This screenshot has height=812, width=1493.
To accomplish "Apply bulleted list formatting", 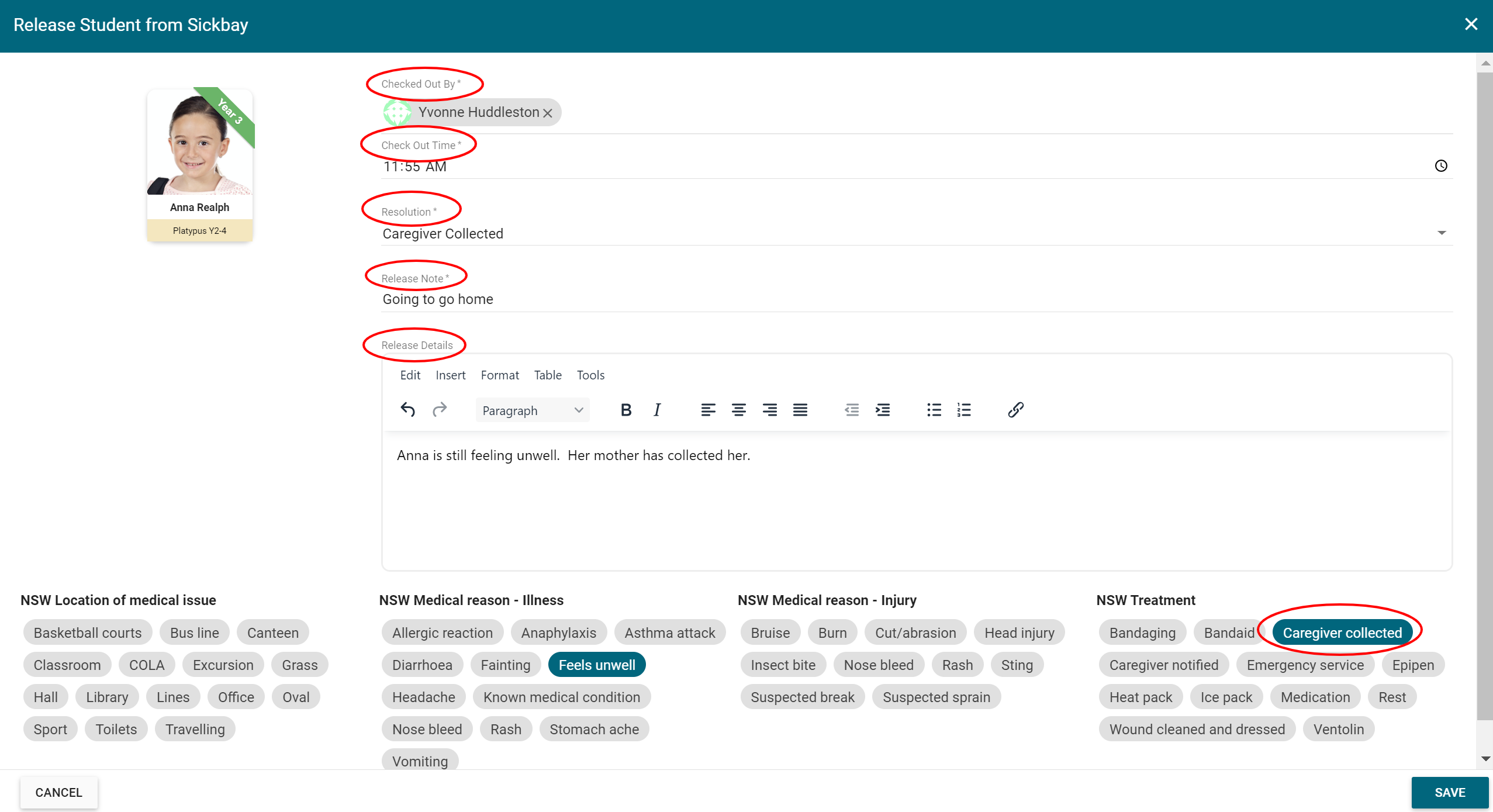I will coord(934,410).
